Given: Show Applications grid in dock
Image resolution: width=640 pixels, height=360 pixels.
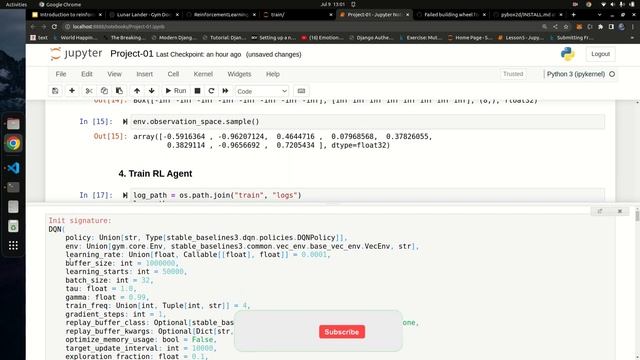Looking at the screenshot, I should (13, 245).
